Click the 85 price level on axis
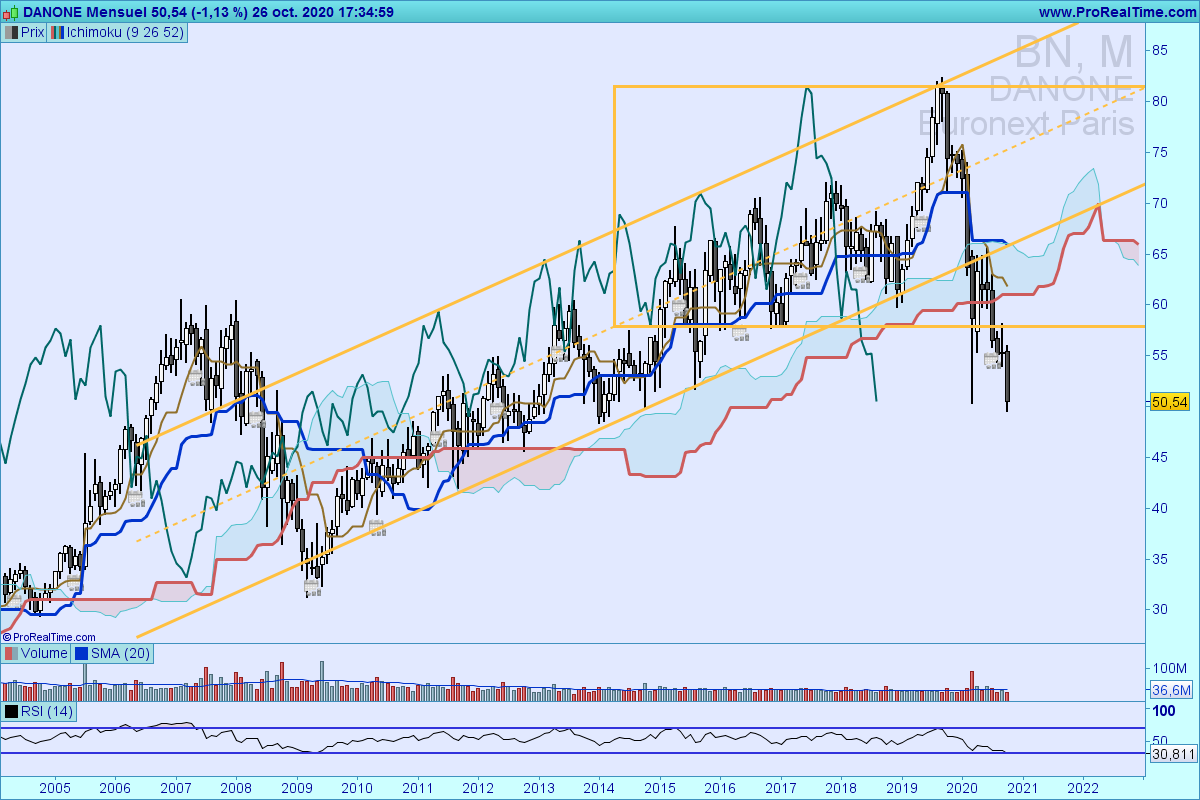 (1159, 49)
